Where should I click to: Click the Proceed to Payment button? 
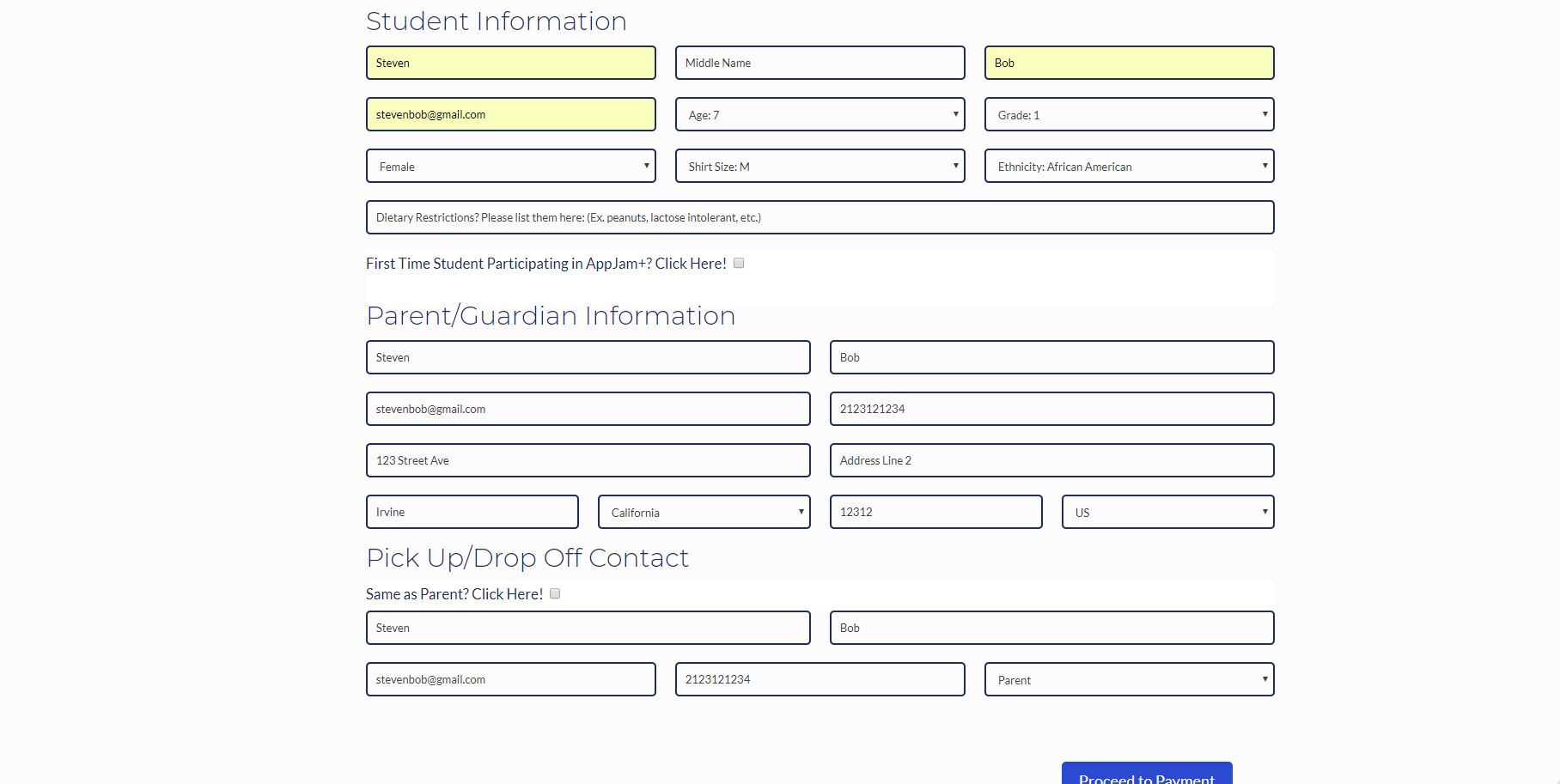tap(1146, 775)
